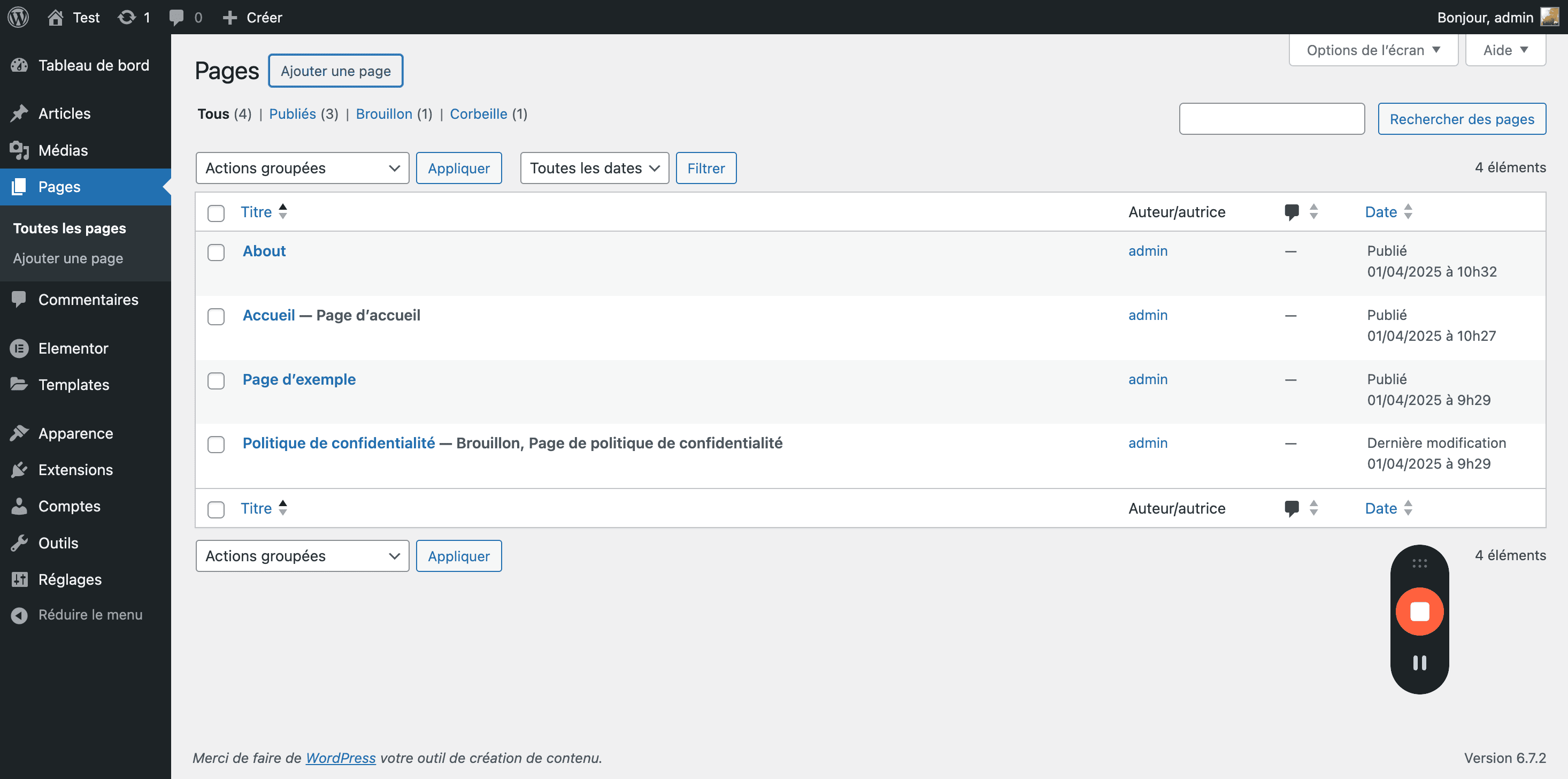Click the Commentaires sidebar bubble icon

(x=19, y=299)
